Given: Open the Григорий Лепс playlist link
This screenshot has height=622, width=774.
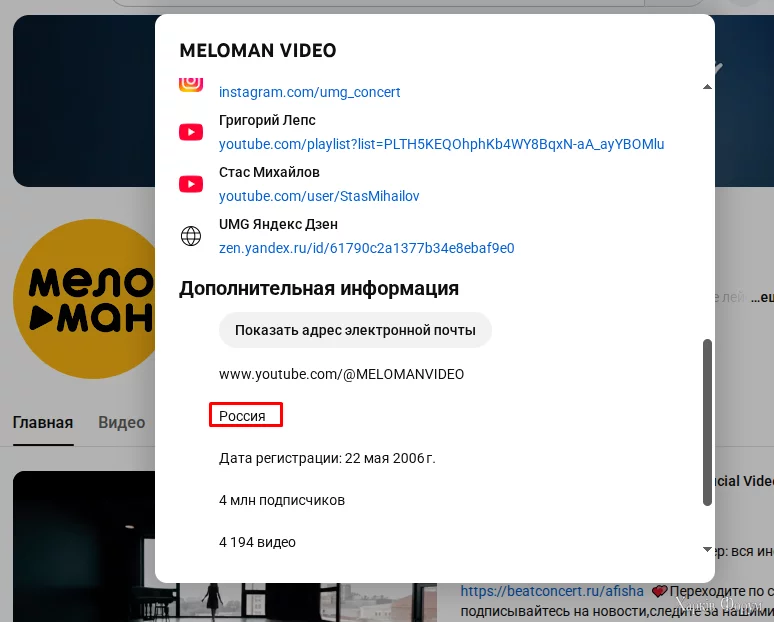Looking at the screenshot, I should pos(441,144).
